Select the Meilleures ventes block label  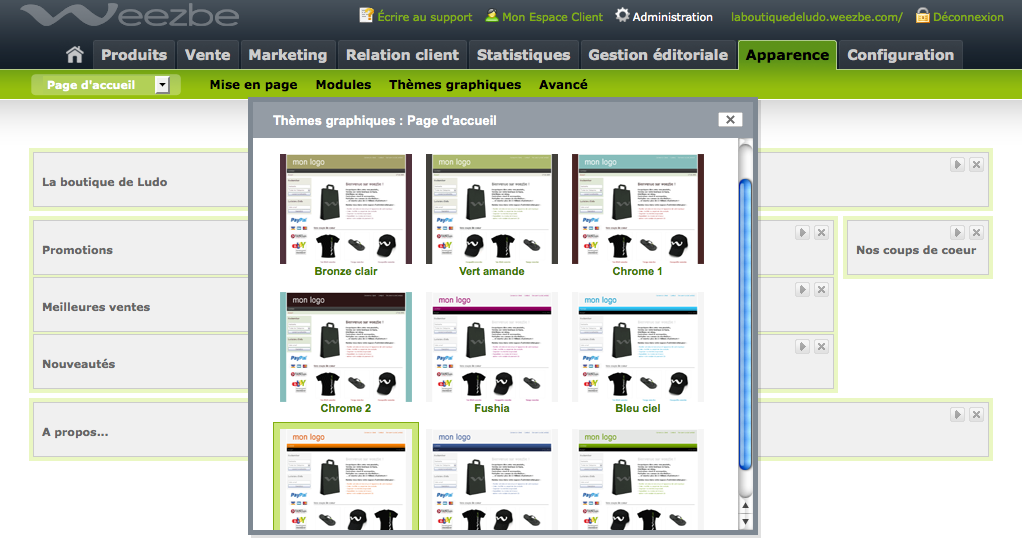(x=96, y=307)
